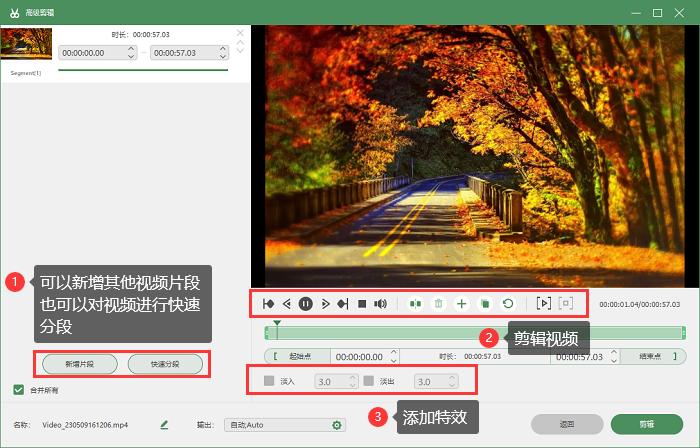Screen dimensions: 700x448
Task: Step back one frame
Action: 287,304
